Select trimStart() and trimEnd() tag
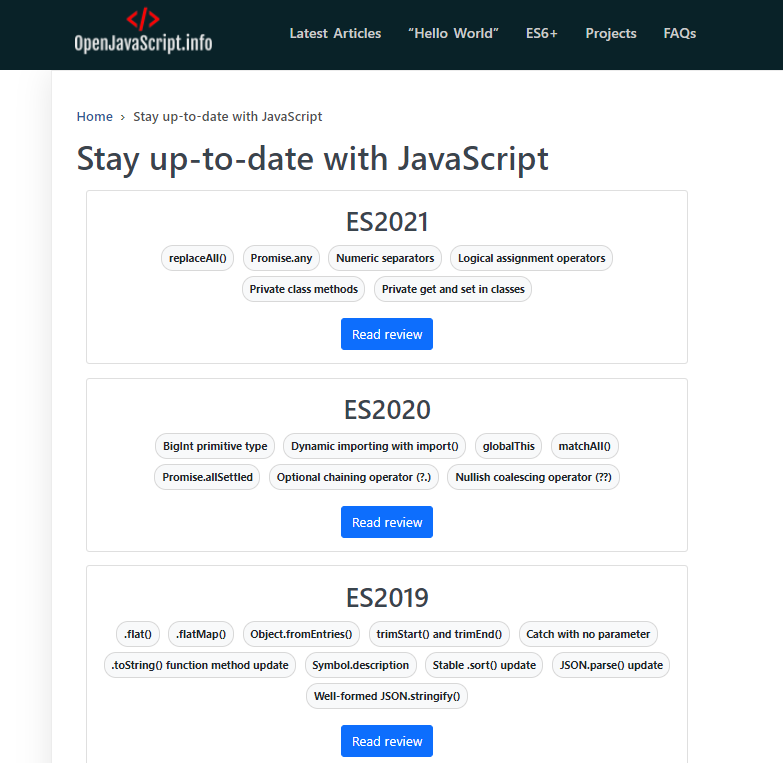This screenshot has height=781, width=783. [439, 634]
